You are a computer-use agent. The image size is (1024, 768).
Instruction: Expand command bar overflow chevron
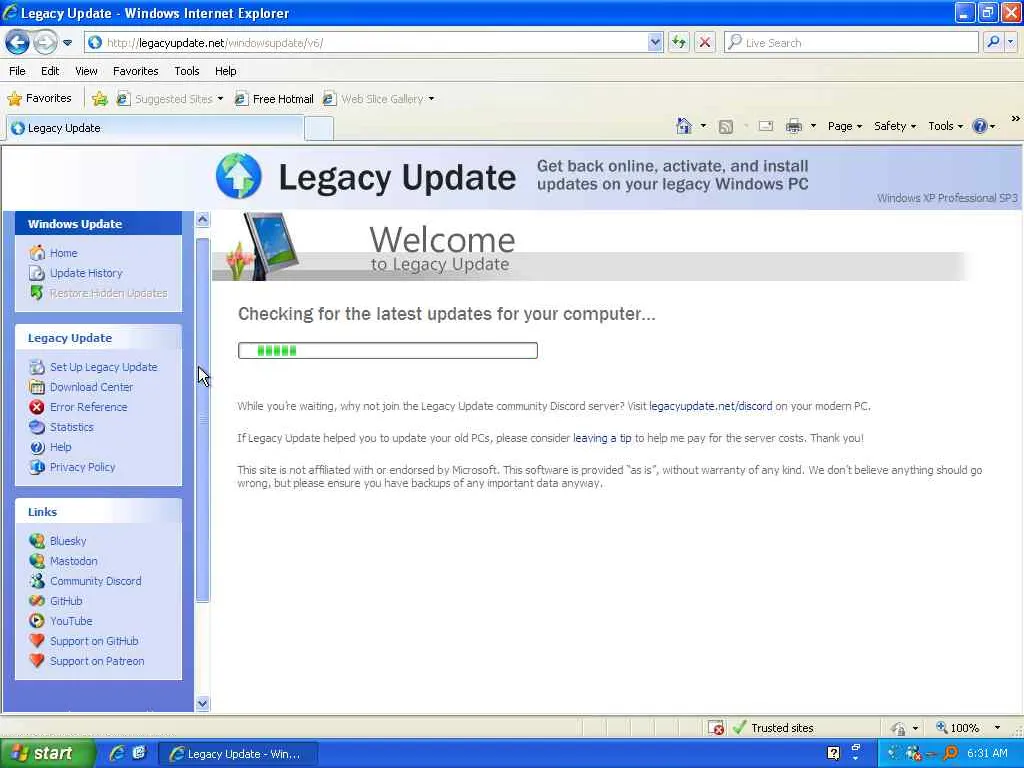(1015, 119)
